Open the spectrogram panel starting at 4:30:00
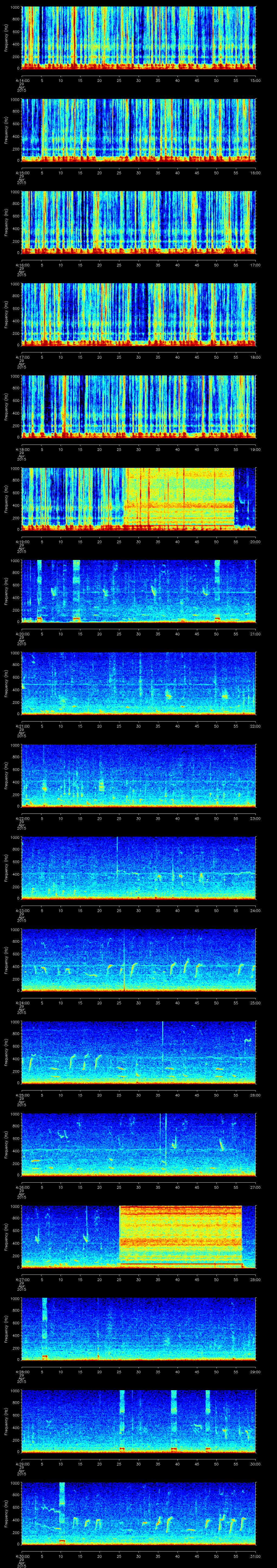This screenshot has width=277, height=1568. [139, 1513]
